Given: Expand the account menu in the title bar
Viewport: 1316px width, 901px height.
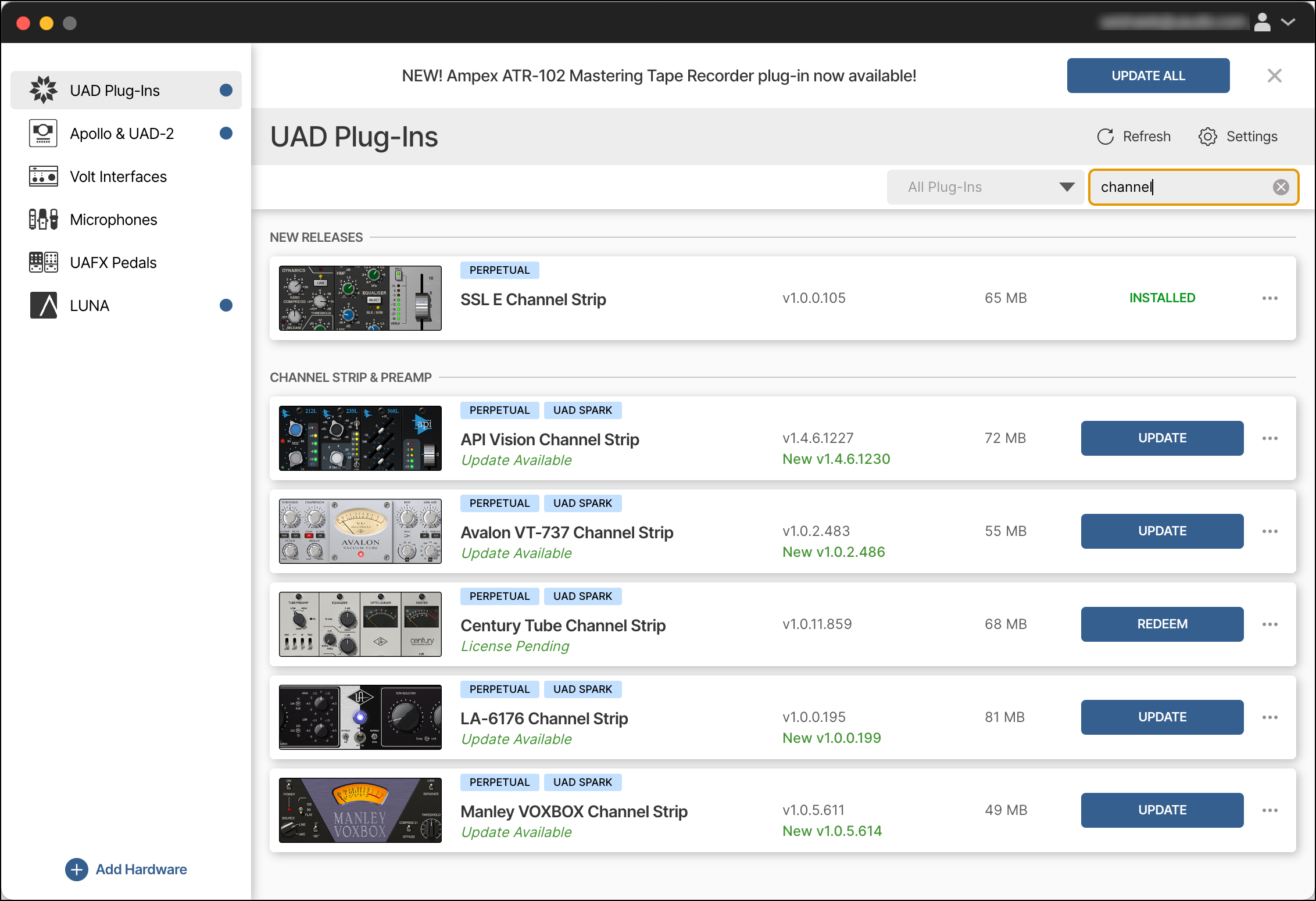Looking at the screenshot, I should [x=1288, y=22].
